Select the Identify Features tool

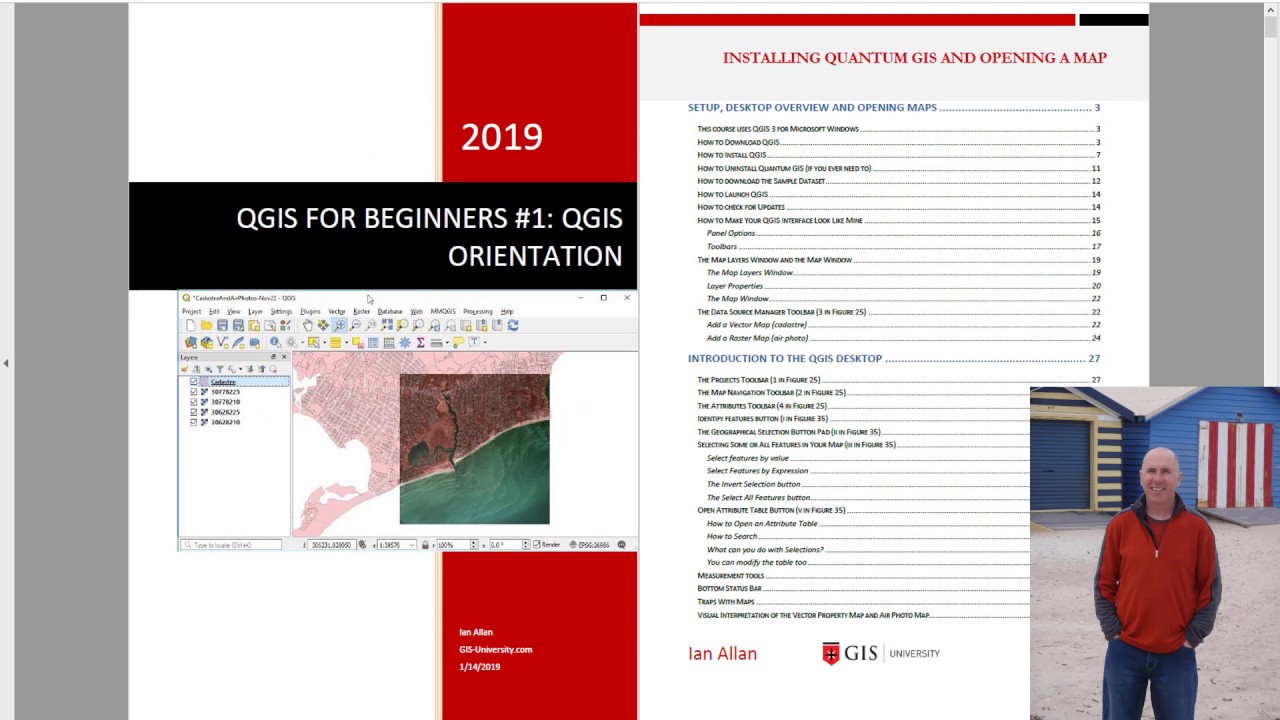pos(276,342)
